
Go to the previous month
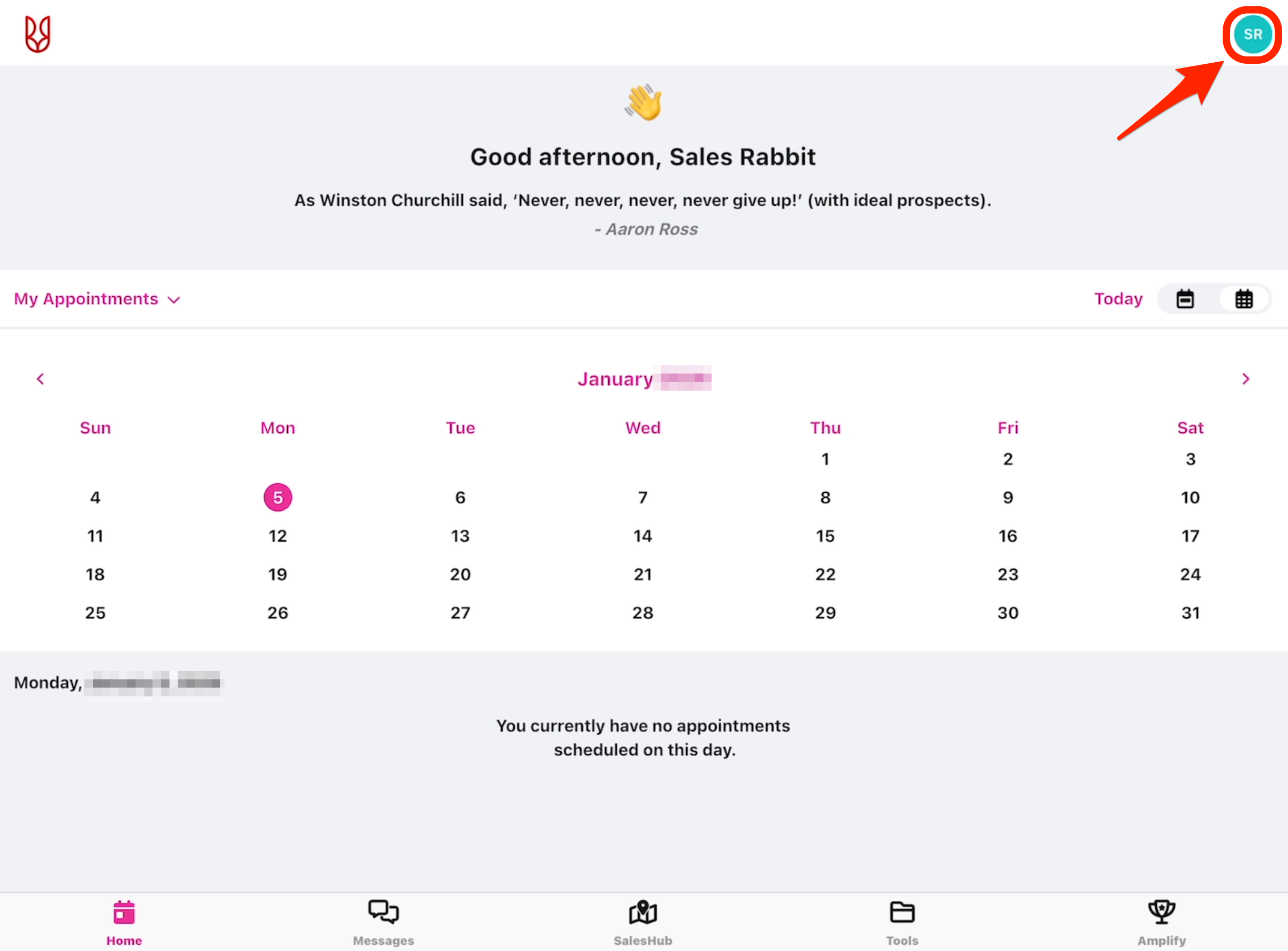(x=40, y=379)
